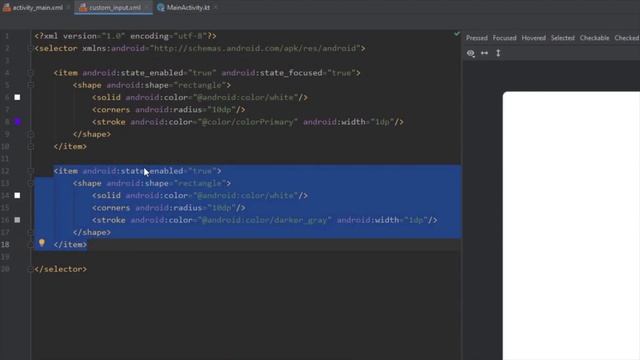The height and width of the screenshot is (360, 640).
Task: Collapse the fold marker at line 20
Action: click(30, 269)
